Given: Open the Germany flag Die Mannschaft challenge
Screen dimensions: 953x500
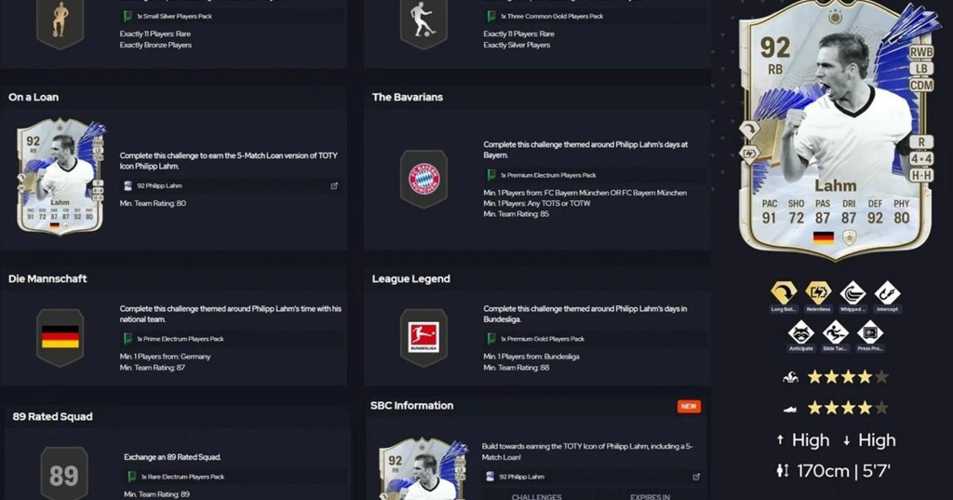Looking at the screenshot, I should [x=60, y=337].
